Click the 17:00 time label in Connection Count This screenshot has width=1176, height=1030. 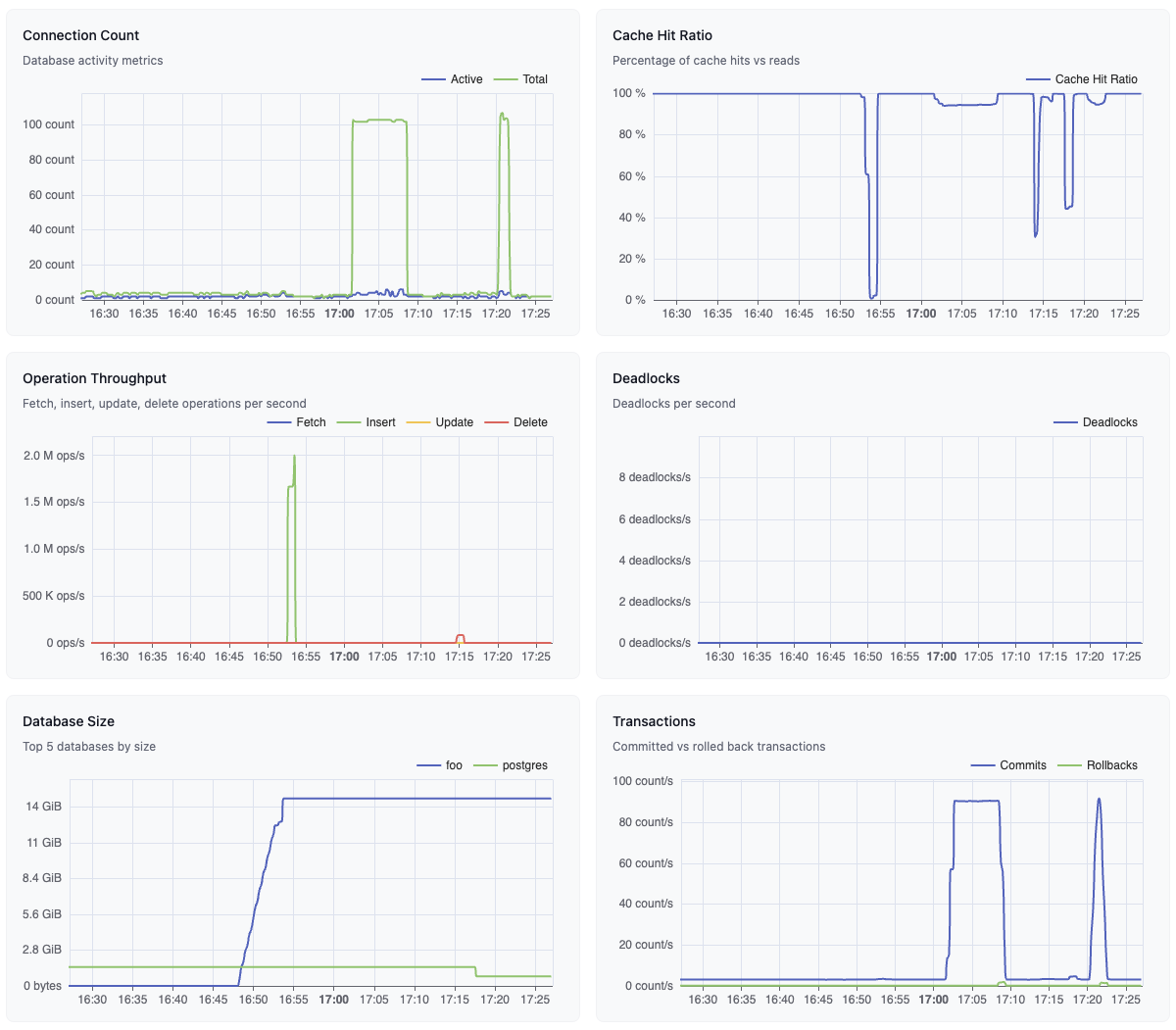coord(339,314)
